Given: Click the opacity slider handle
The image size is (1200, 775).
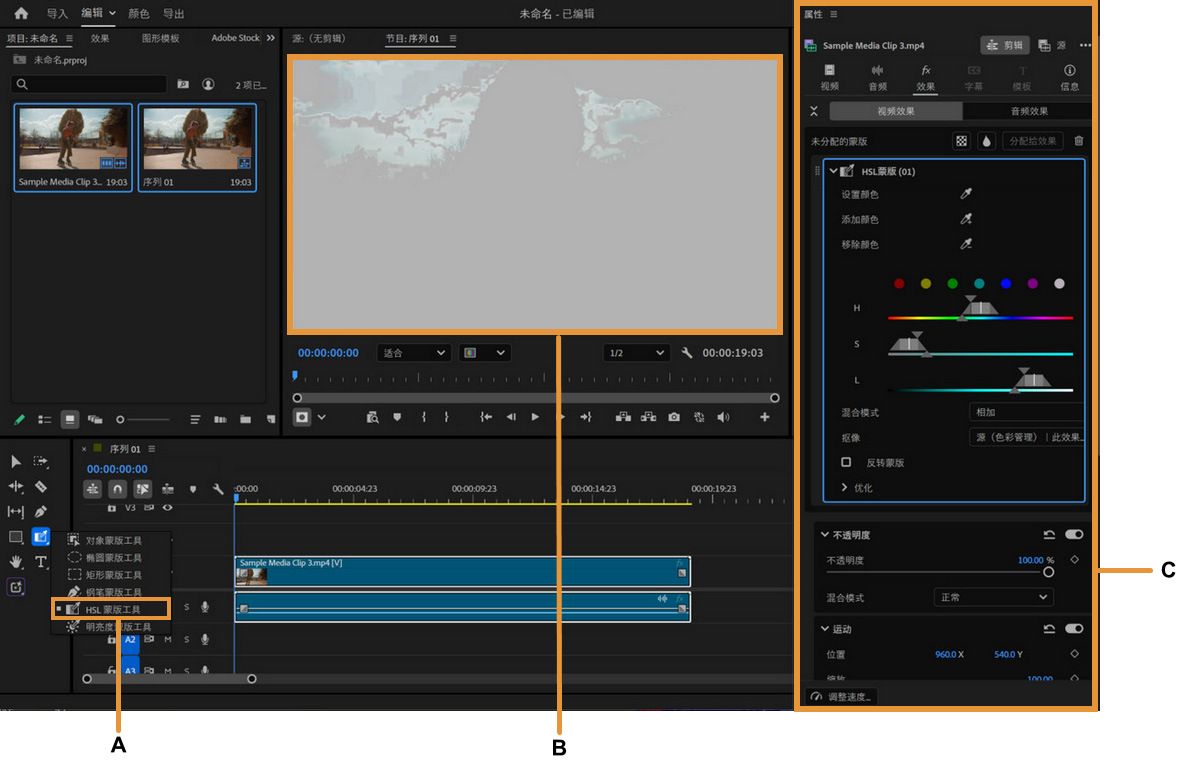Looking at the screenshot, I should (x=1048, y=572).
